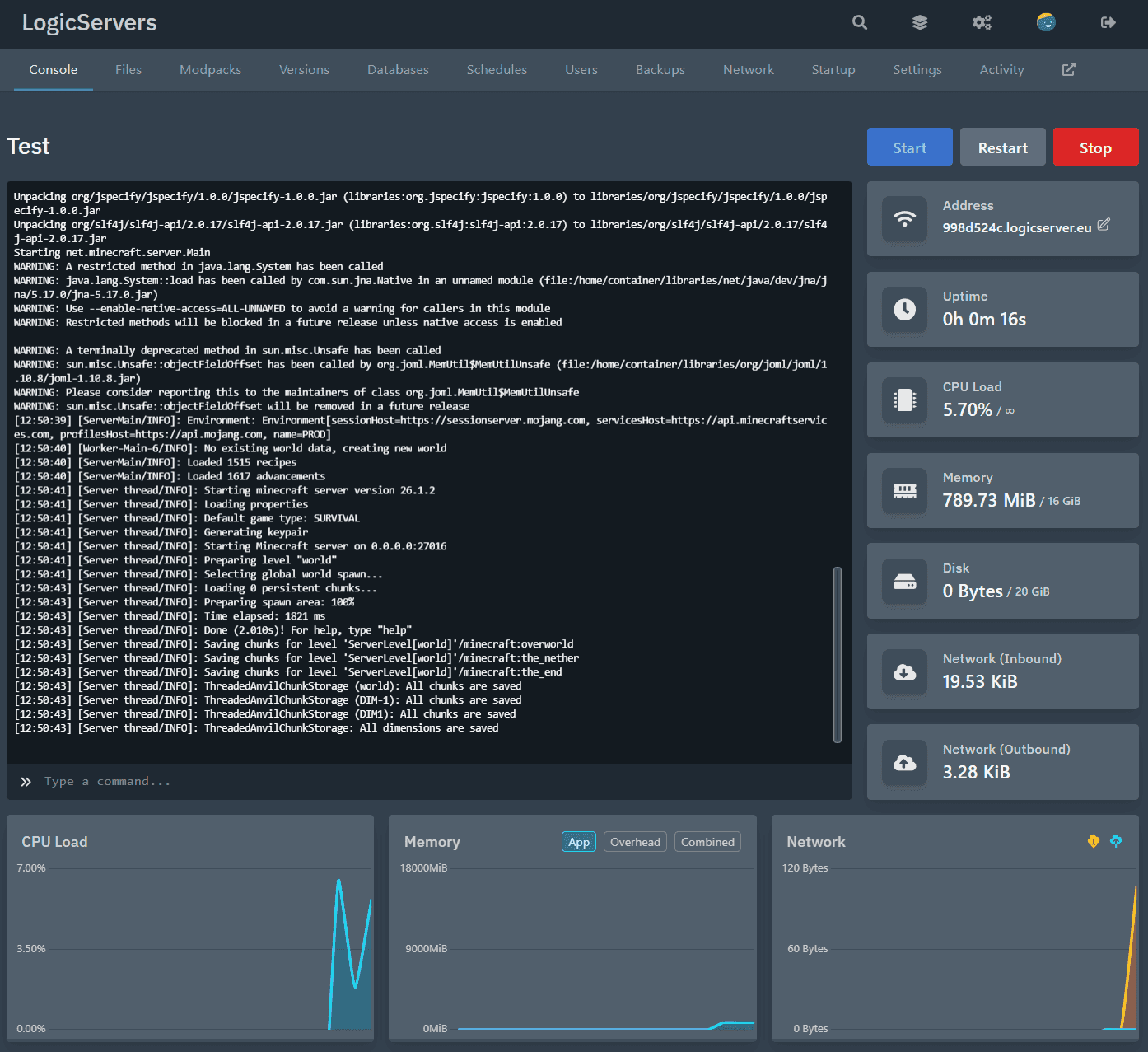Image resolution: width=1148 pixels, height=1052 pixels.
Task: Click disk usage value 0 Bytes
Action: point(973,591)
